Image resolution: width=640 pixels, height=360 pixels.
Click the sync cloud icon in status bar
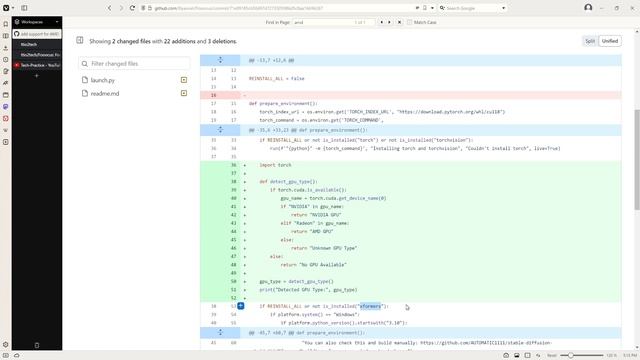coord(17,356)
